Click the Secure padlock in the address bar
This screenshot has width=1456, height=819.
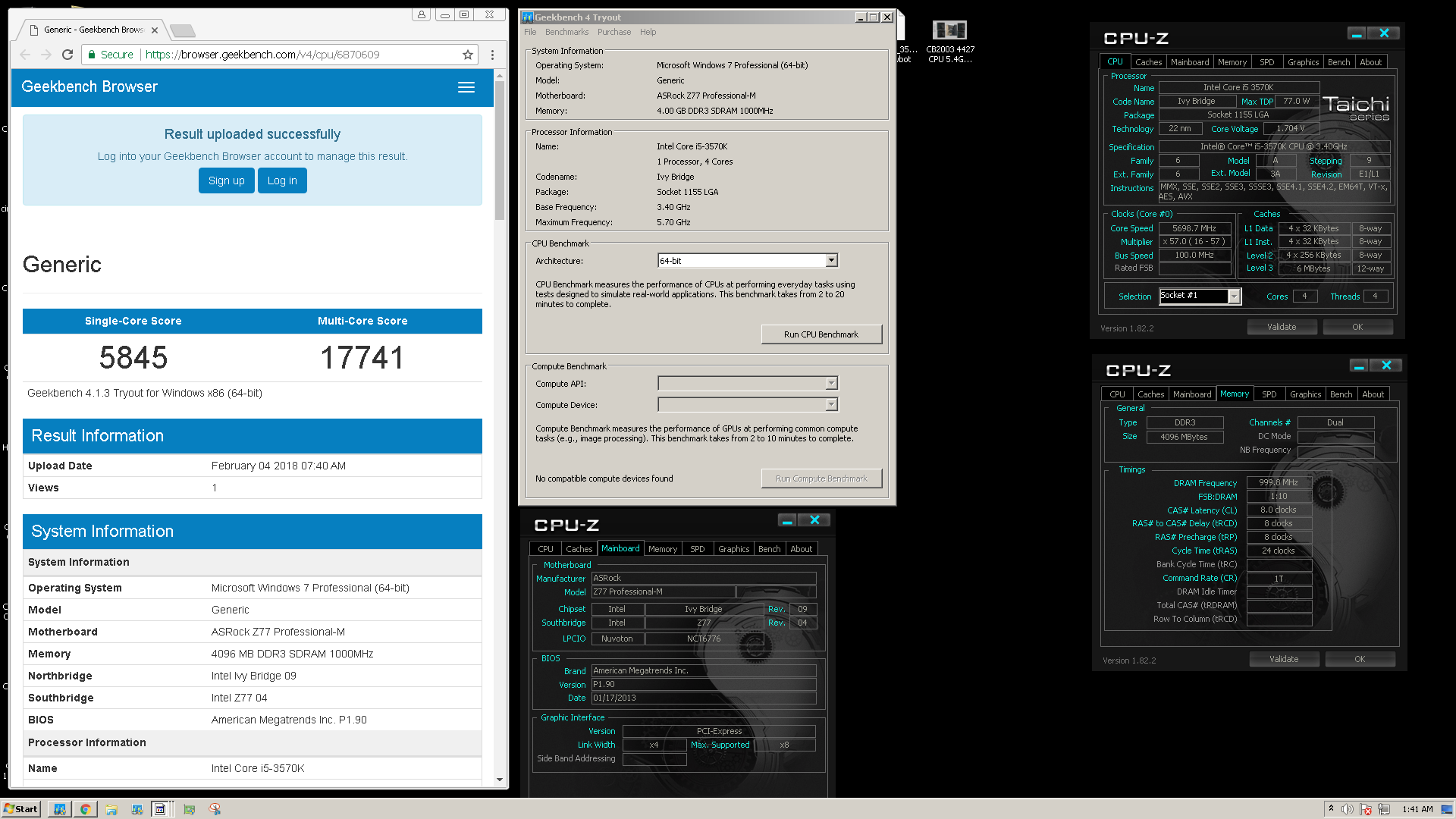click(x=92, y=55)
